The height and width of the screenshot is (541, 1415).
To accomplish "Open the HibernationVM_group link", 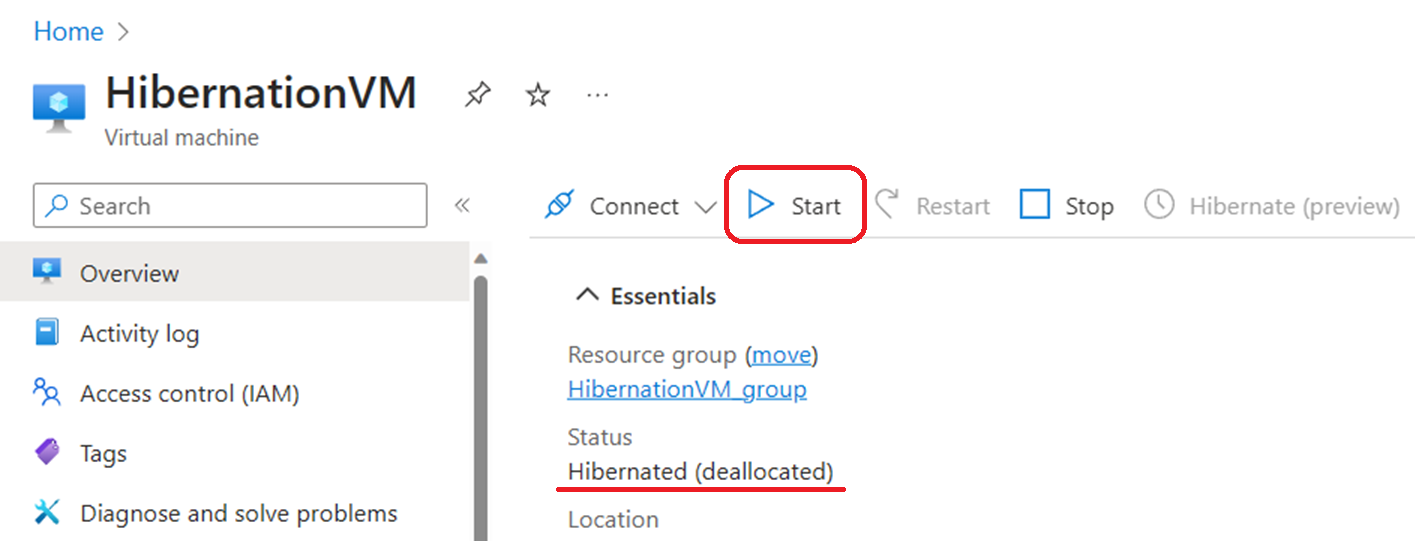I will [x=687, y=389].
